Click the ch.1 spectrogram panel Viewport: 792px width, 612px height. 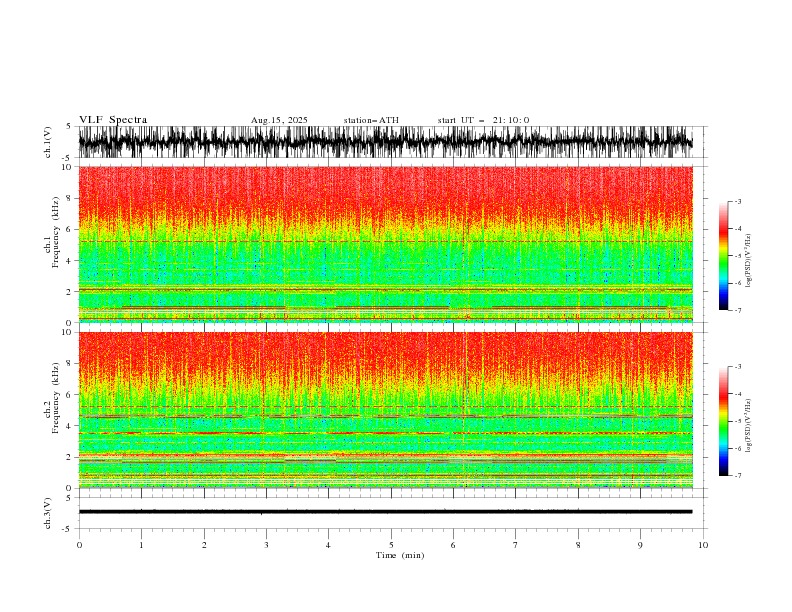click(385, 244)
